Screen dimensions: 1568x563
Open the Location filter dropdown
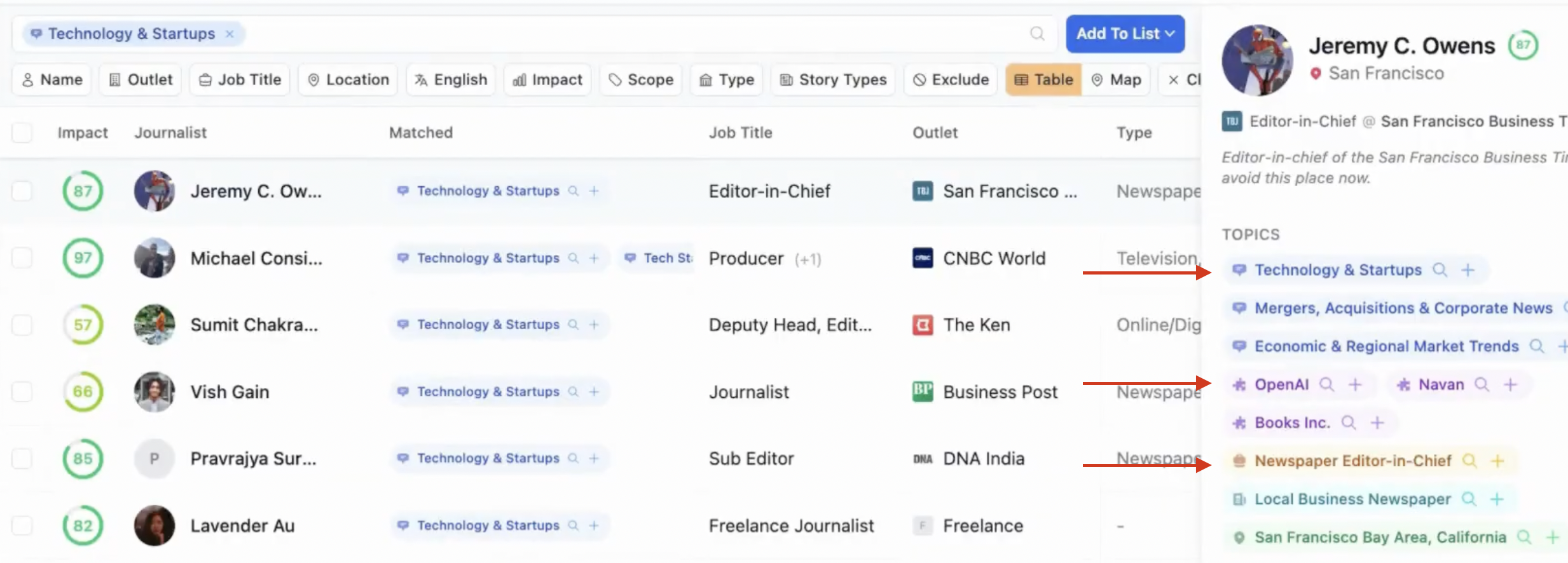[x=348, y=79]
